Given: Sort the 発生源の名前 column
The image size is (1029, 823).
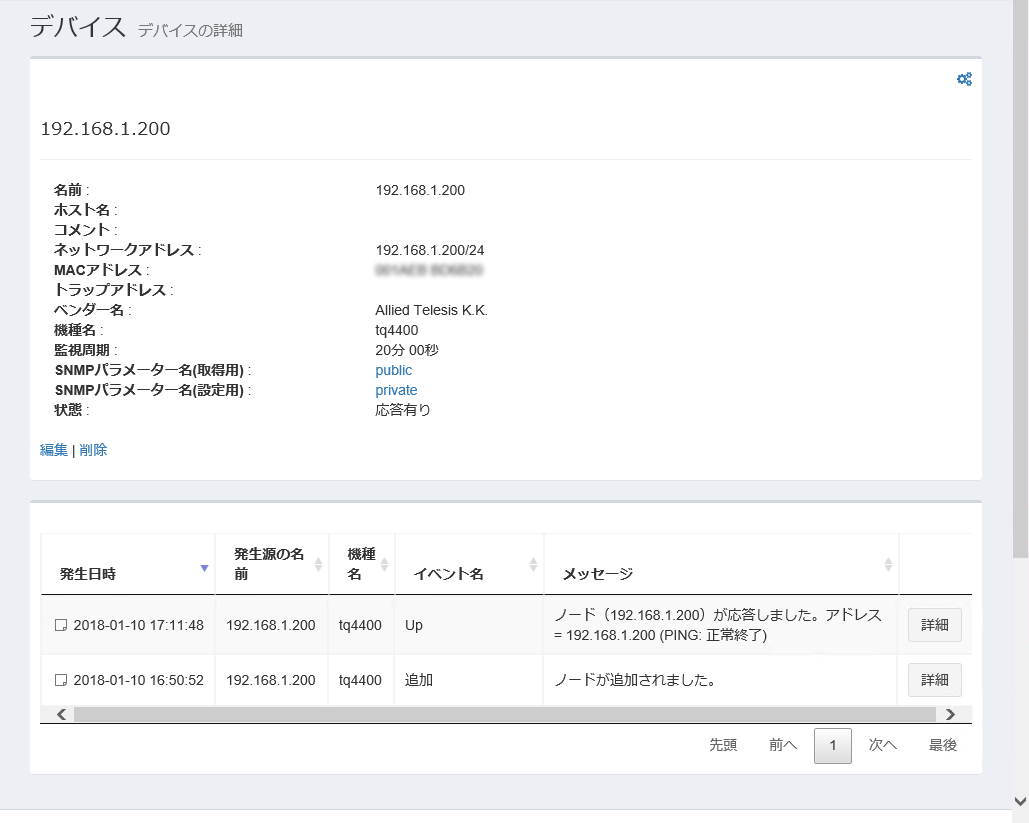Looking at the screenshot, I should pos(319,564).
